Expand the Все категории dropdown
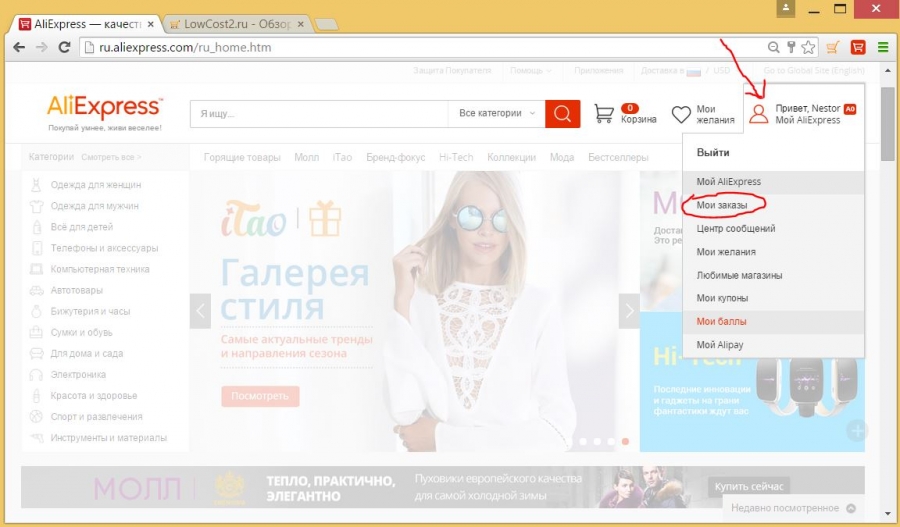 point(497,114)
